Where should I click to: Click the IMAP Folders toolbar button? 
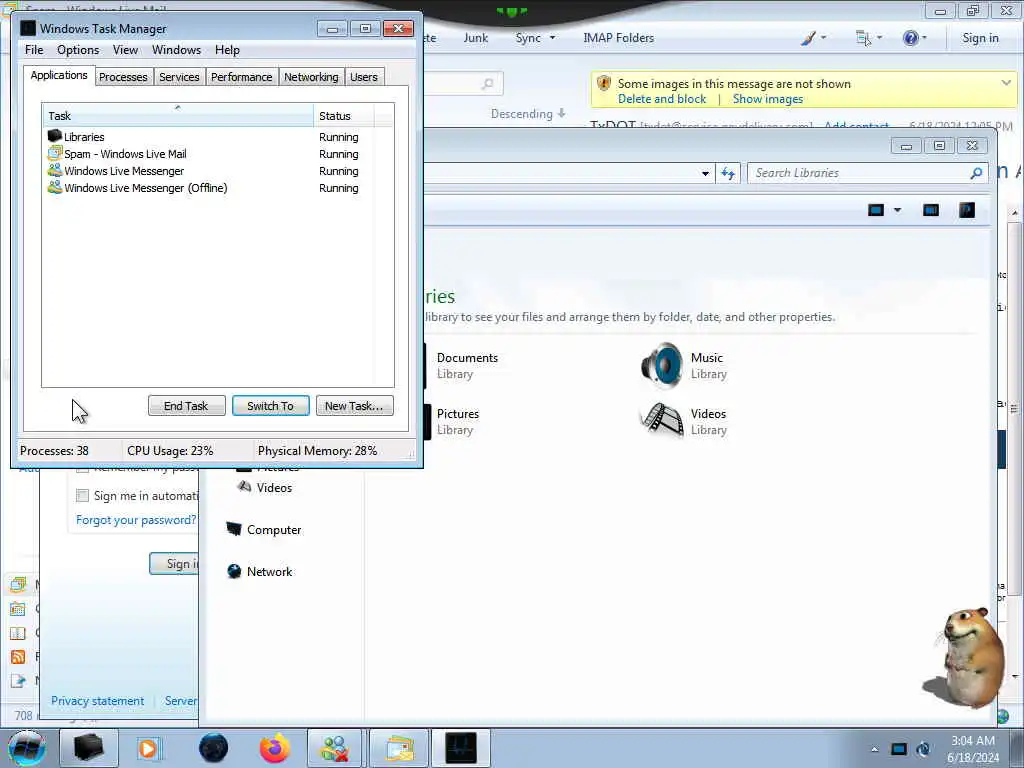pos(618,38)
